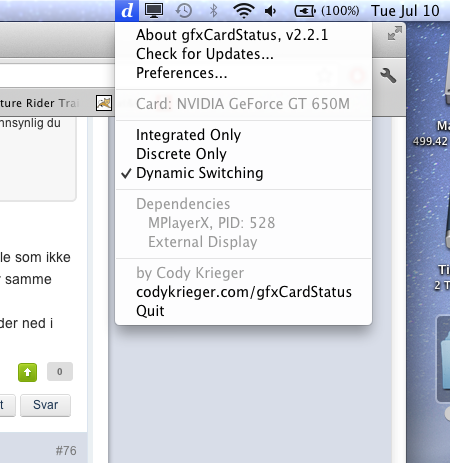Click the Bluetooth status icon
Viewport: 450px width, 463px height.
(213, 11)
